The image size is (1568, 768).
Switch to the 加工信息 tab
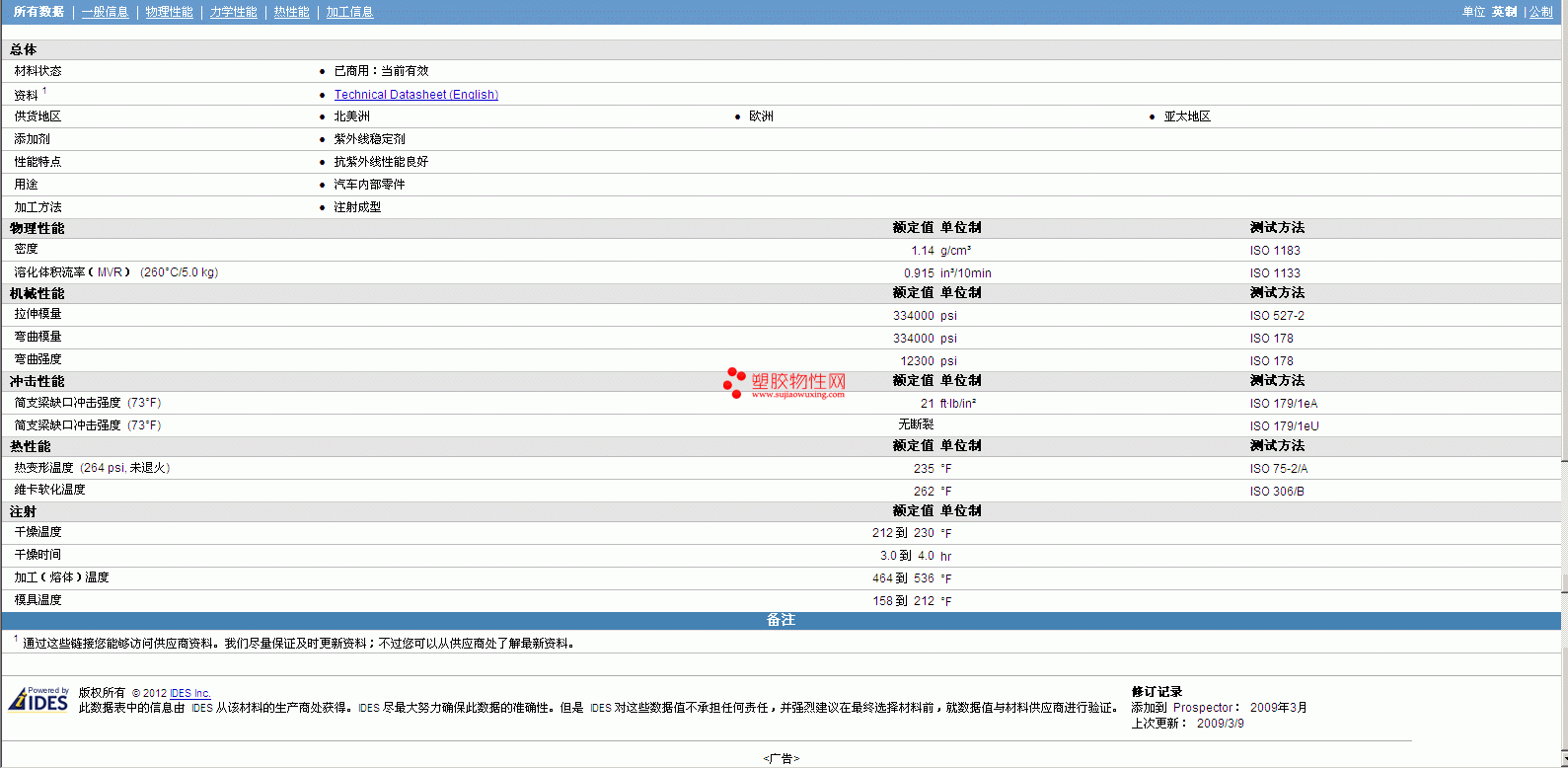349,12
